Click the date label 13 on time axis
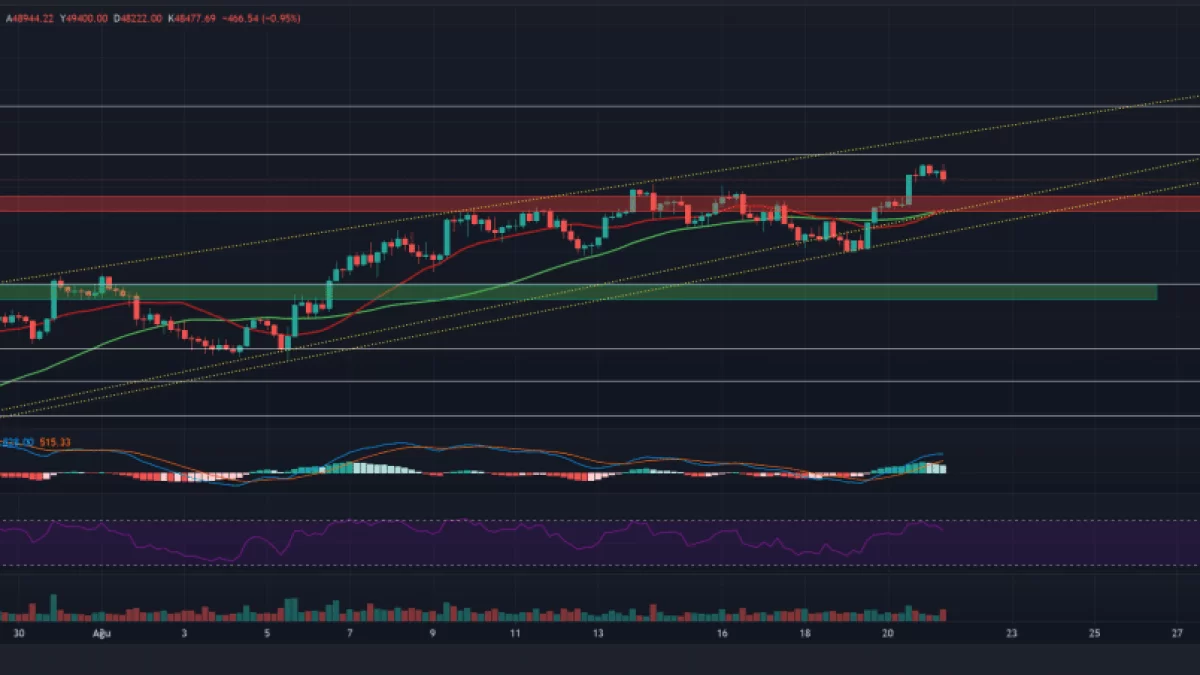The height and width of the screenshot is (675, 1200). [598, 633]
